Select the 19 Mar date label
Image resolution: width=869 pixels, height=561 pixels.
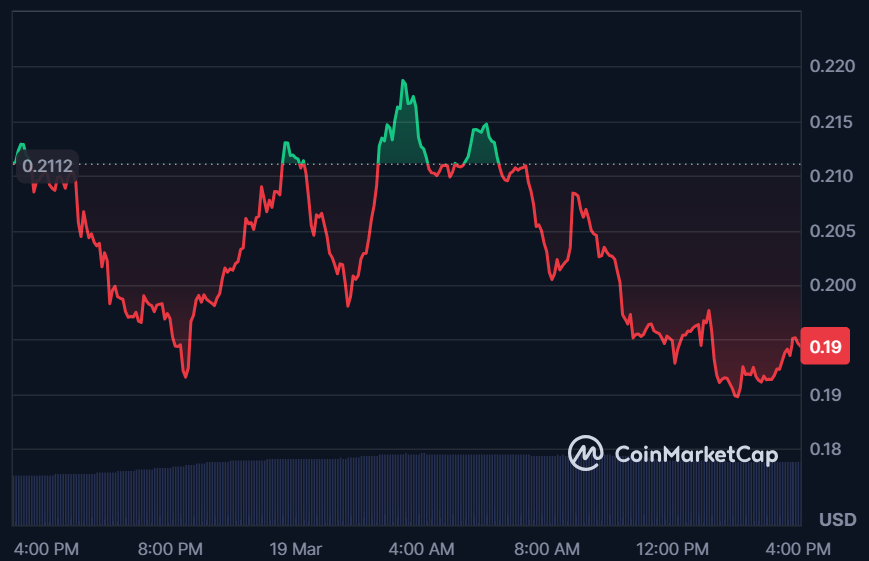click(297, 548)
